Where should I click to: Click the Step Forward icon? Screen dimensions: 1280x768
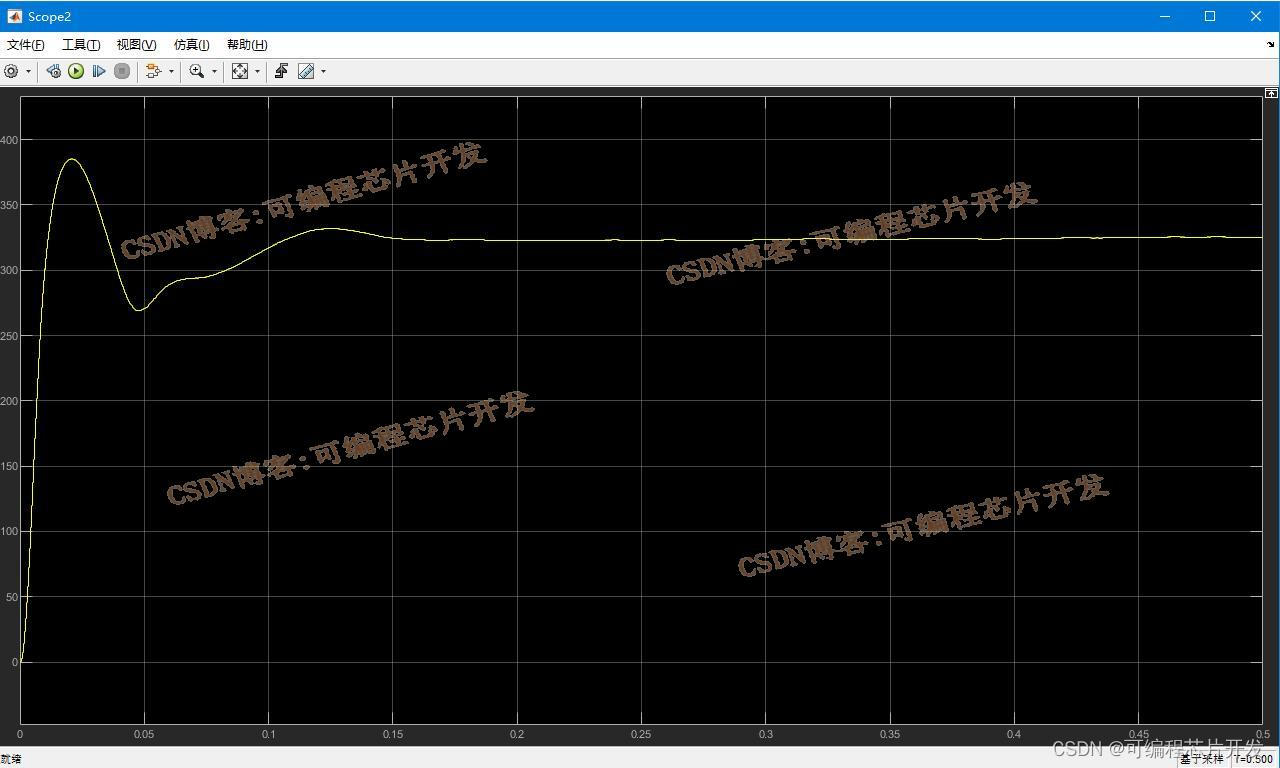click(x=99, y=71)
